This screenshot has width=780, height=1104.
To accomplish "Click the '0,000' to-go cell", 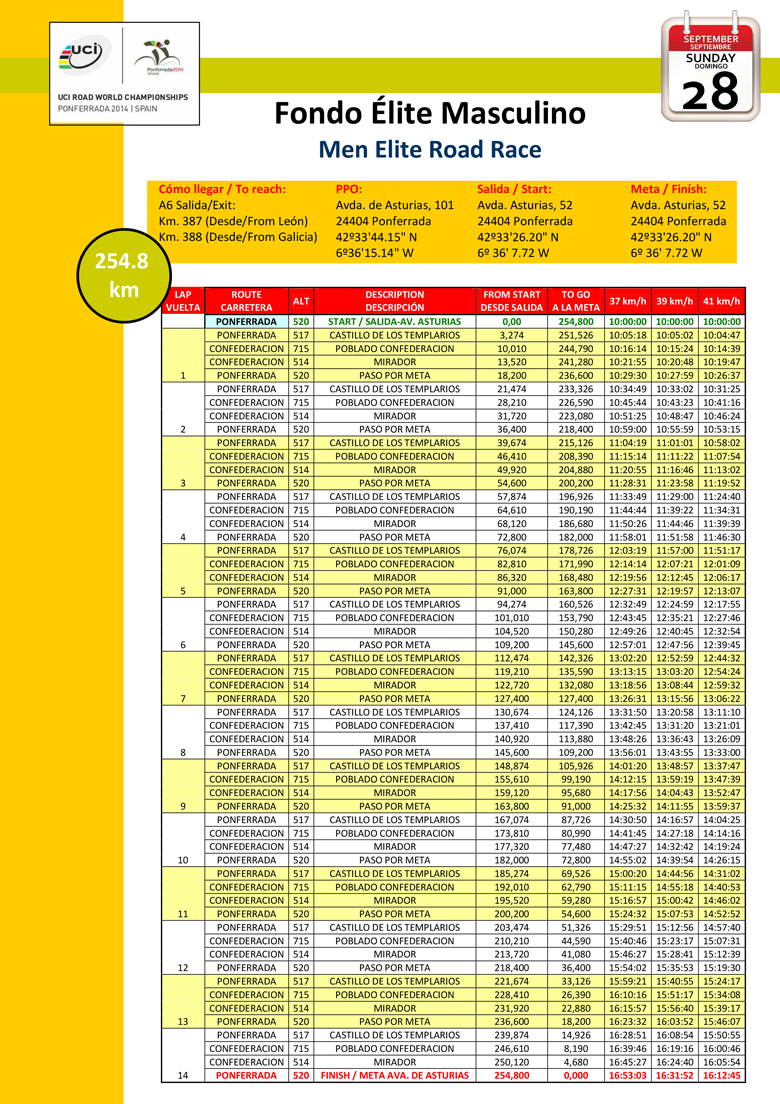I will coord(576,1076).
